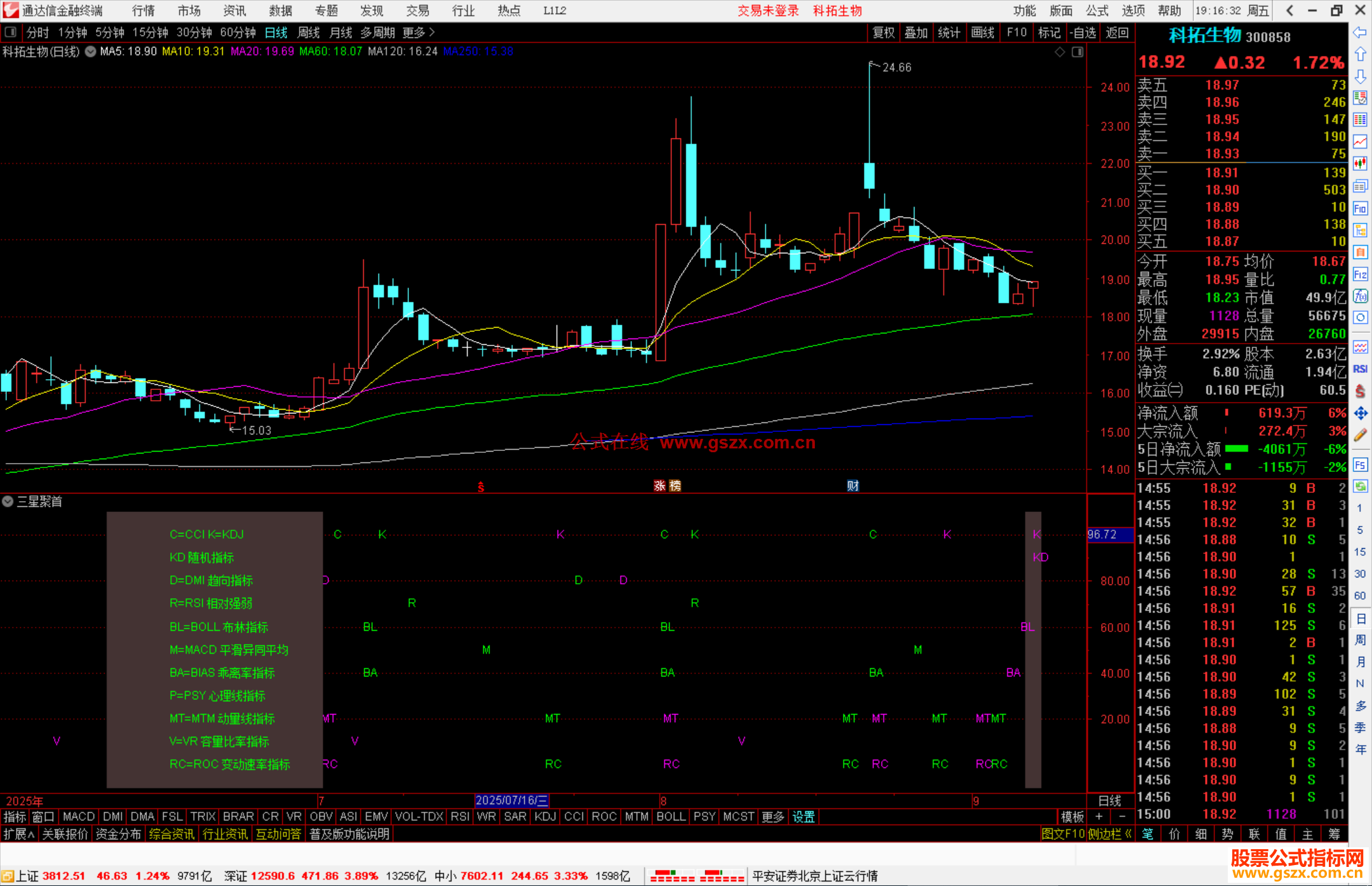Click the FS icon in right sidebar
This screenshot has width=1372, height=886.
pyautogui.click(x=1360, y=465)
